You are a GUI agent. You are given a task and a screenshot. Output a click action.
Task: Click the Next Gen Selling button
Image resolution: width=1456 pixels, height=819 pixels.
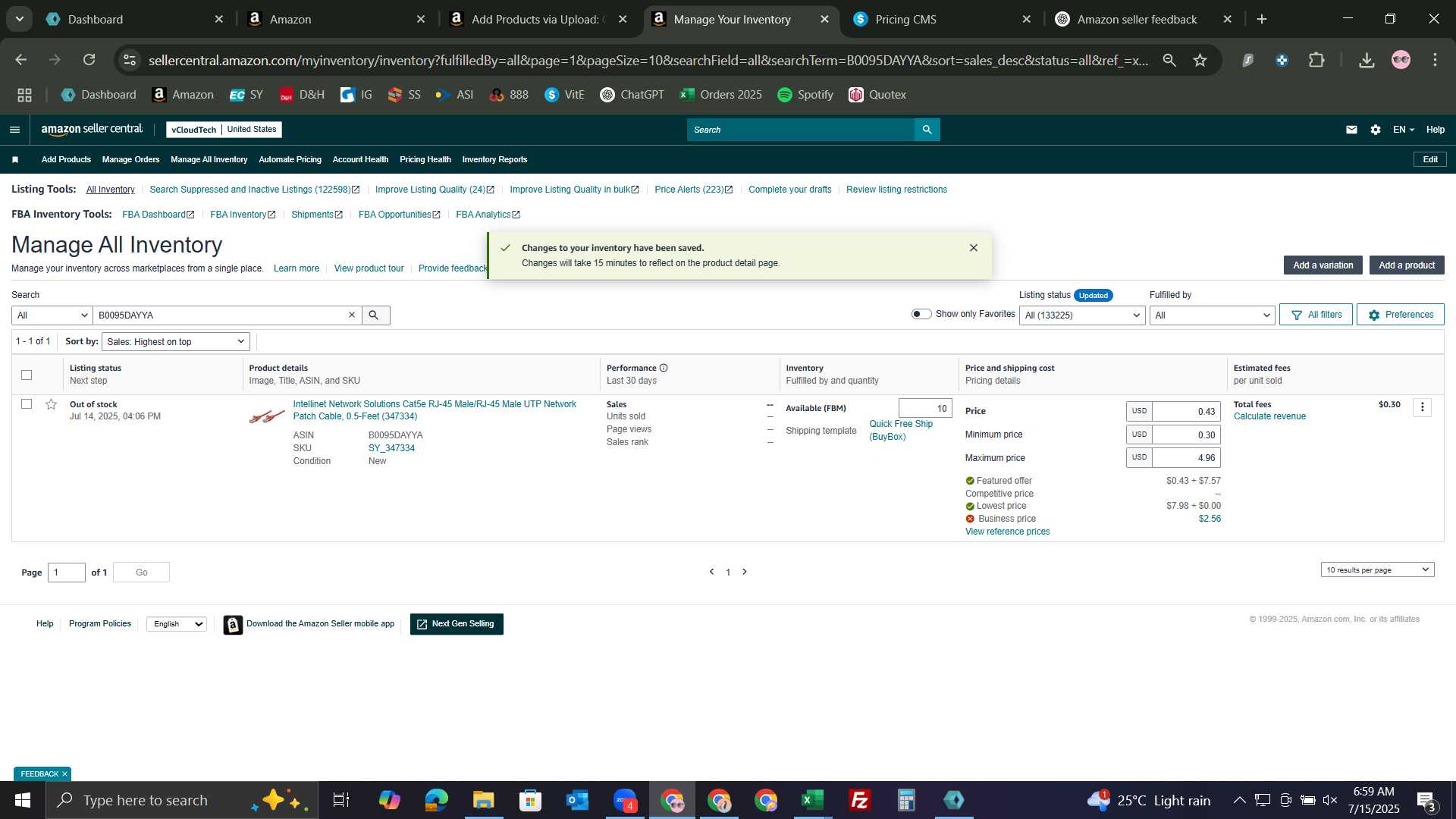click(x=457, y=624)
